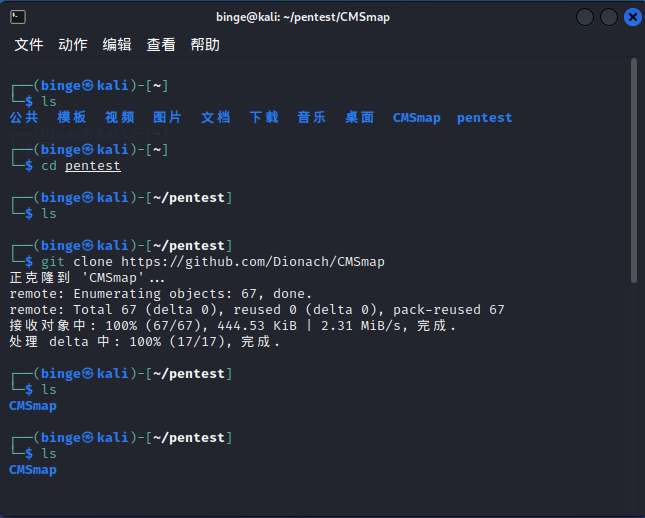The image size is (645, 518).
Task: Click the terminal icon in the title bar
Action: (18, 17)
